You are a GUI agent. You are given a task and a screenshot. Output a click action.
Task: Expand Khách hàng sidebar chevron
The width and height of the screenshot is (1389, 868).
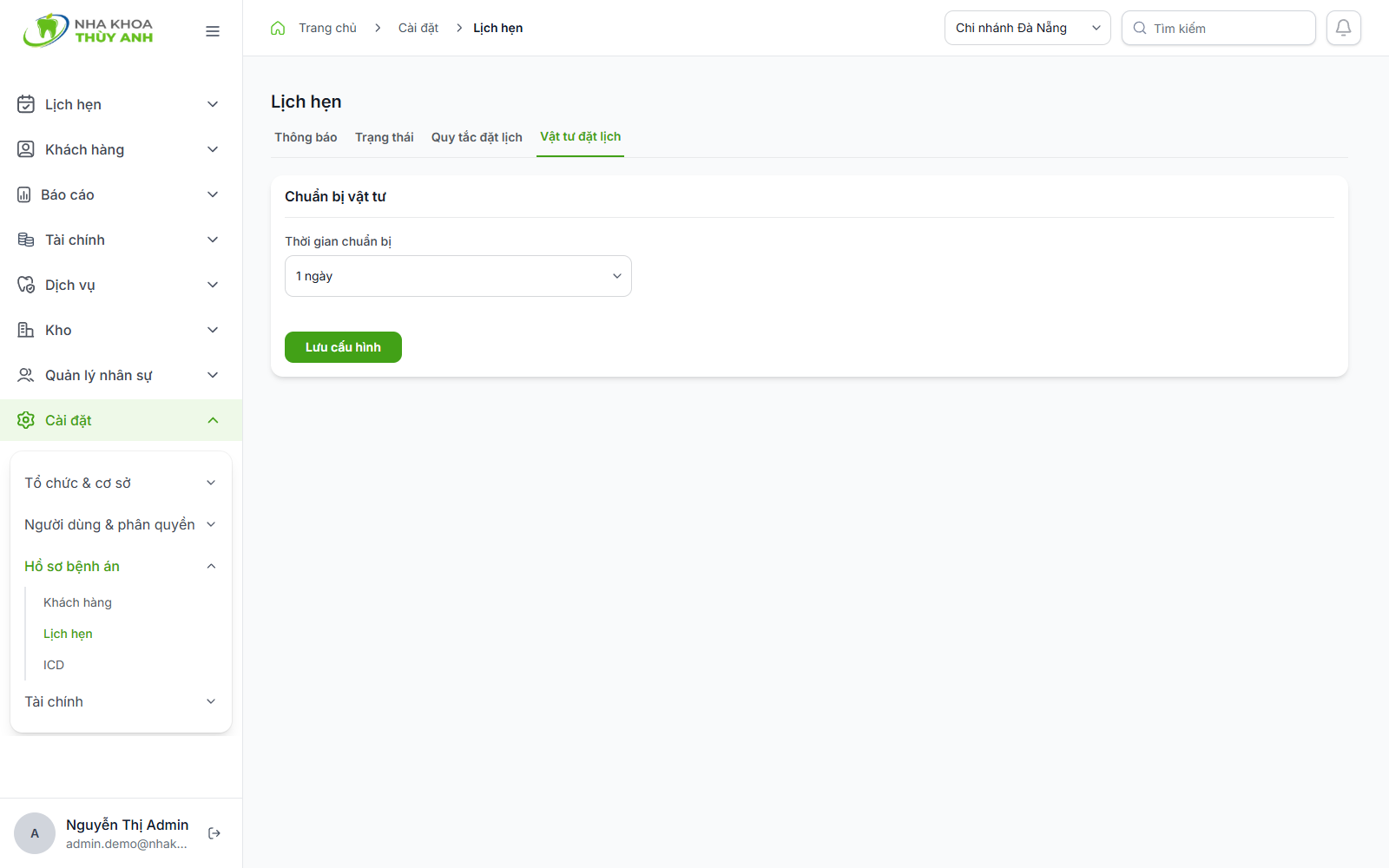[213, 149]
